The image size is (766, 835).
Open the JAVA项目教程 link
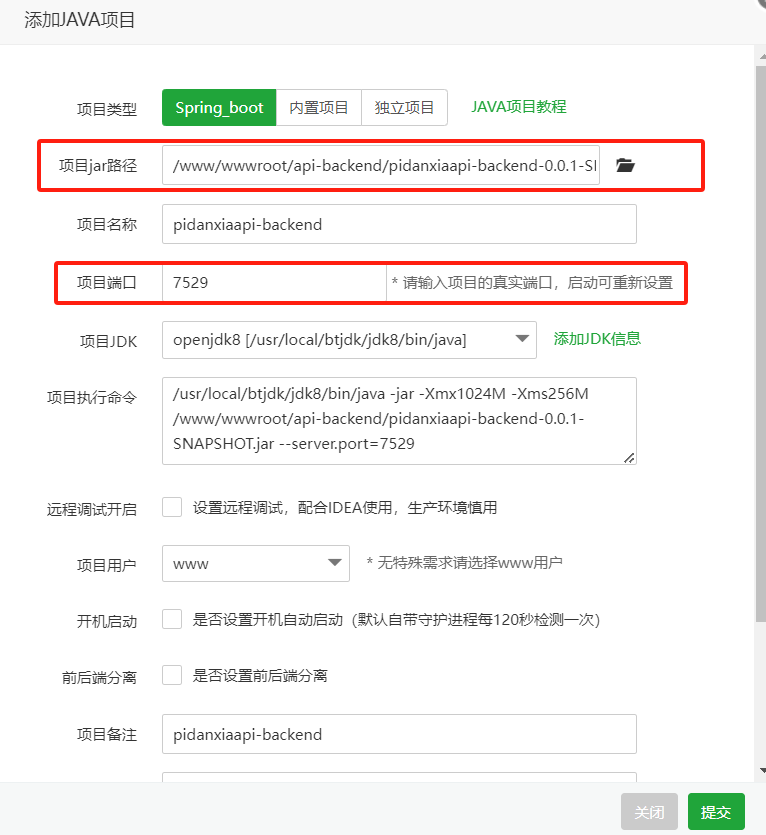coord(518,106)
